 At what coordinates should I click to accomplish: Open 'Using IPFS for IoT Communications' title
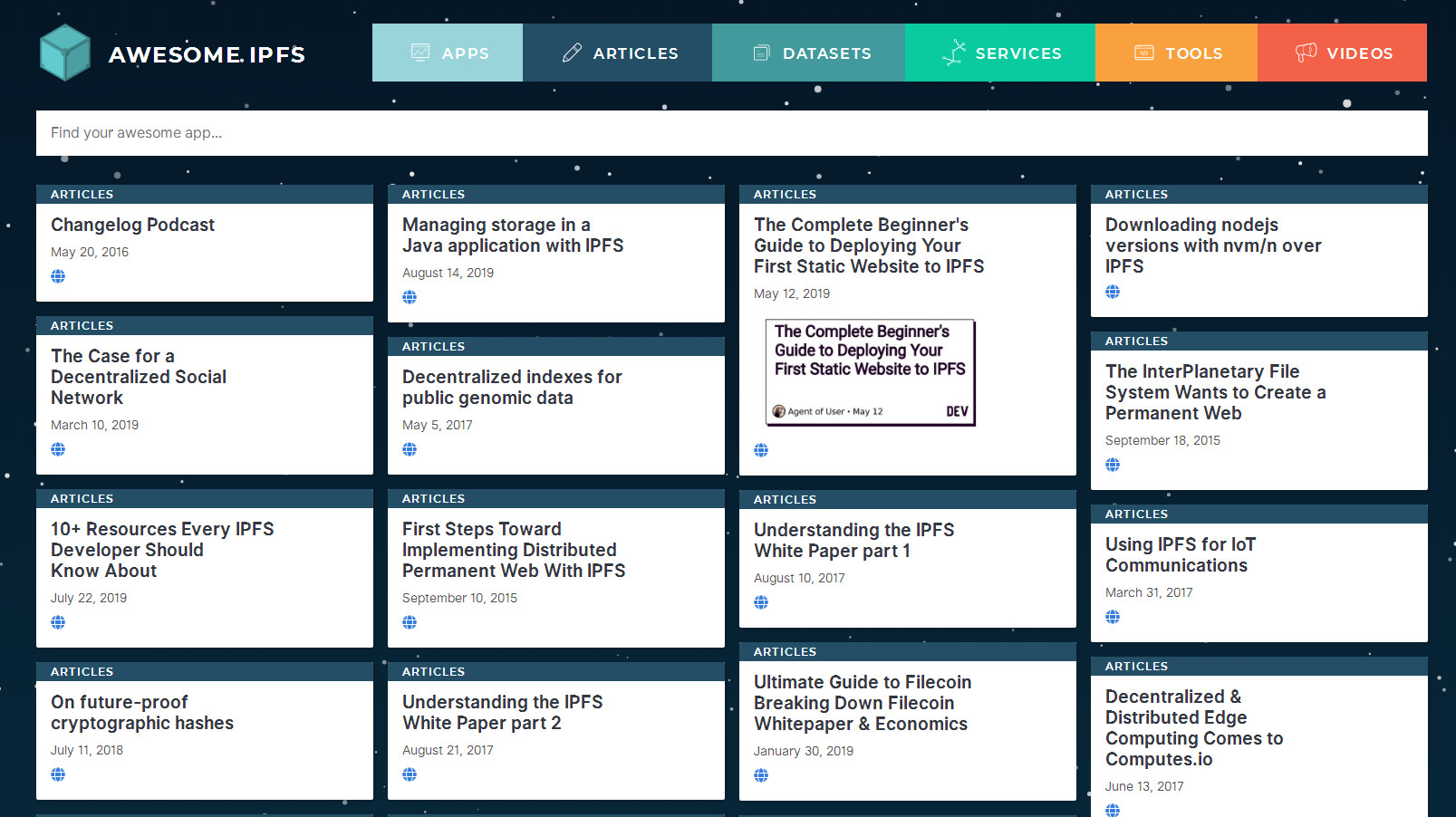(x=1181, y=555)
